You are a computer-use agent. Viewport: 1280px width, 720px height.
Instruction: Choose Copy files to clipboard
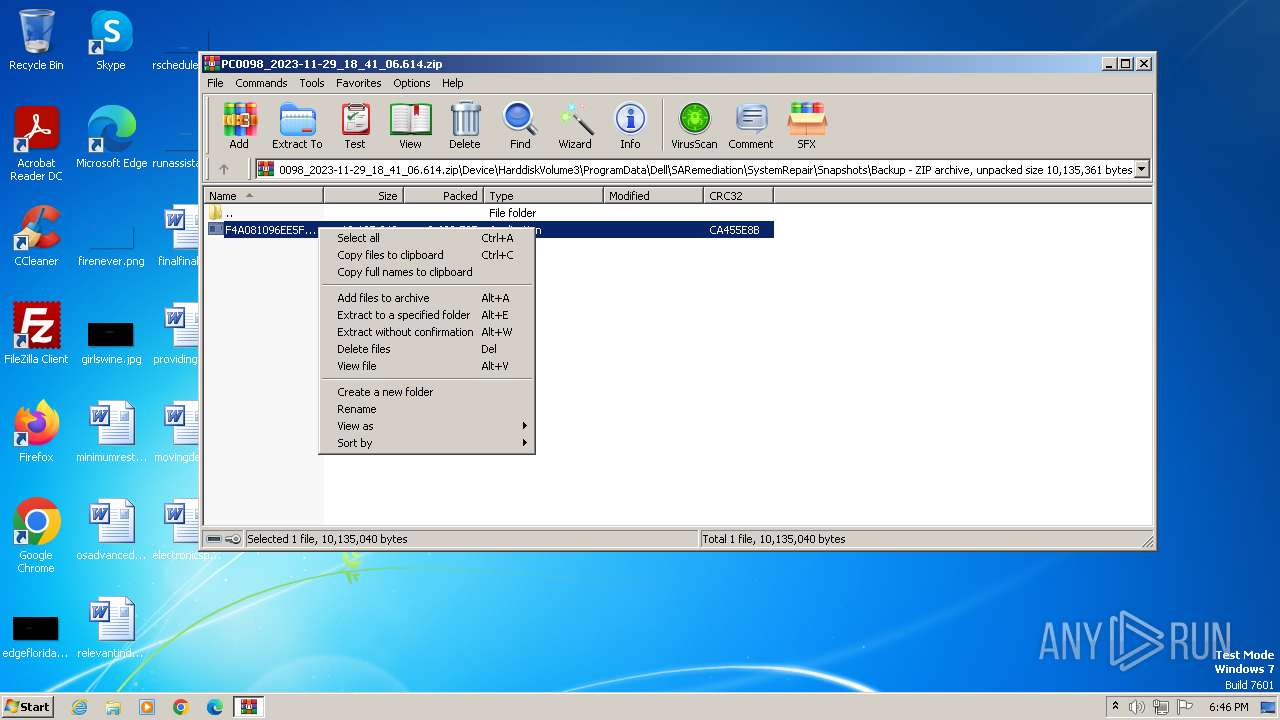point(427,255)
